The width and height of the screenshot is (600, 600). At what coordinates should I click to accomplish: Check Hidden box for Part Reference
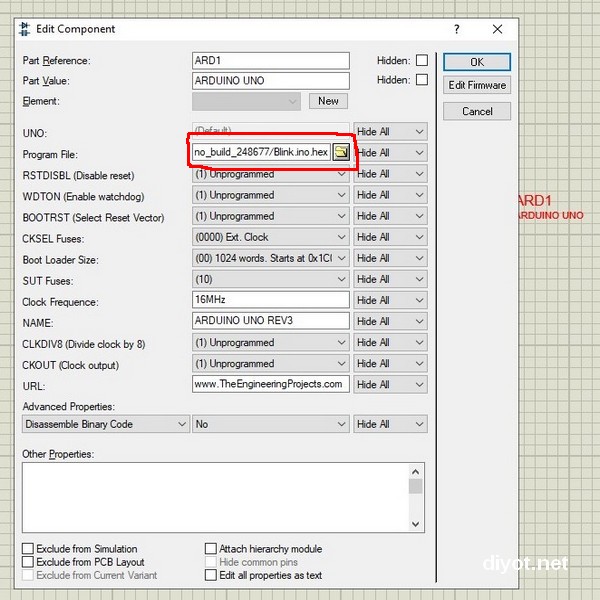point(422,60)
